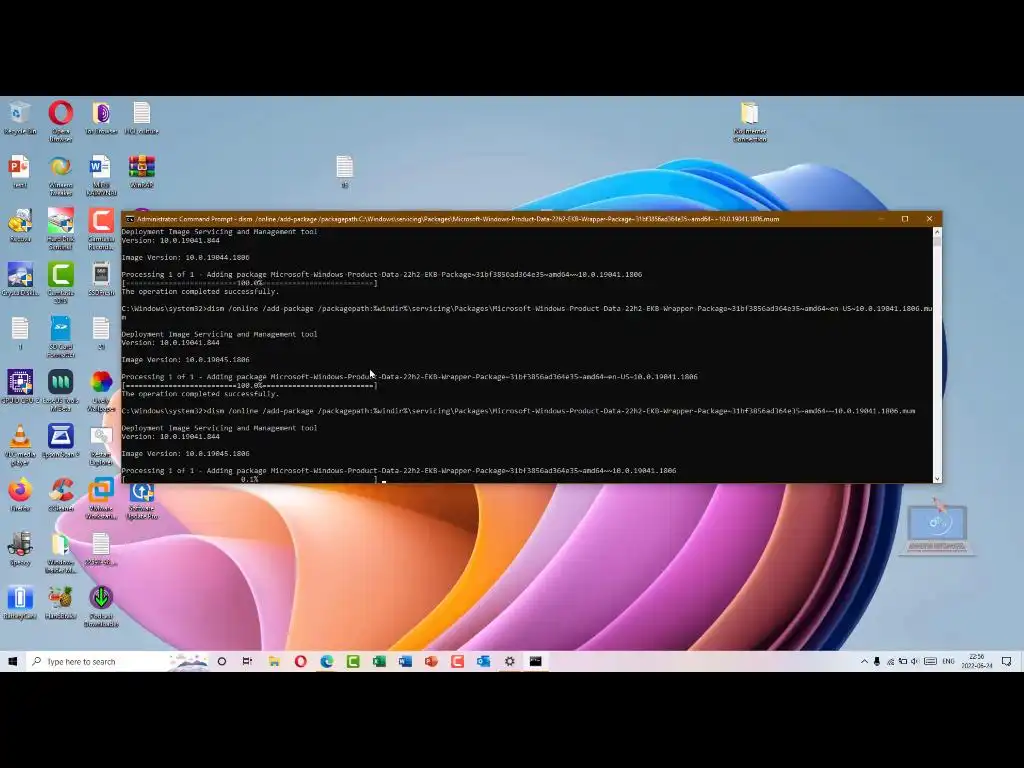Image resolution: width=1024 pixels, height=768 pixels.
Task: Open Excel from the taskbar
Action: (379, 661)
